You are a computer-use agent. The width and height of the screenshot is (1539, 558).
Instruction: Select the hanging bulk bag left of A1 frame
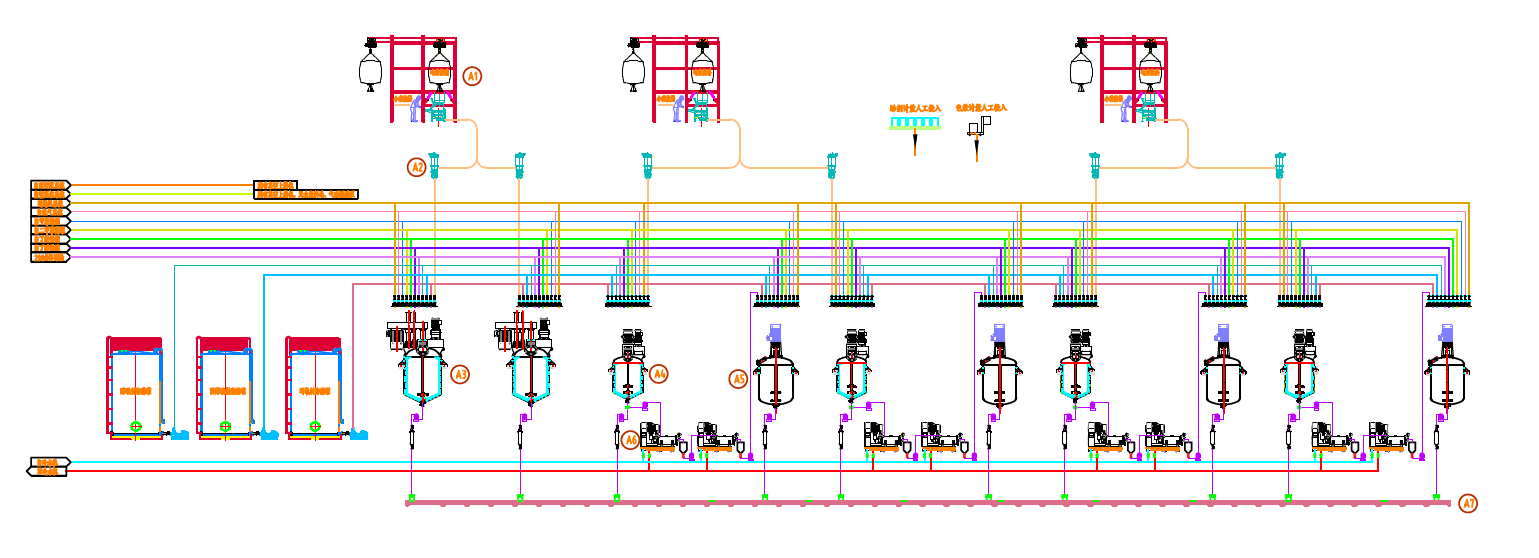(371, 66)
